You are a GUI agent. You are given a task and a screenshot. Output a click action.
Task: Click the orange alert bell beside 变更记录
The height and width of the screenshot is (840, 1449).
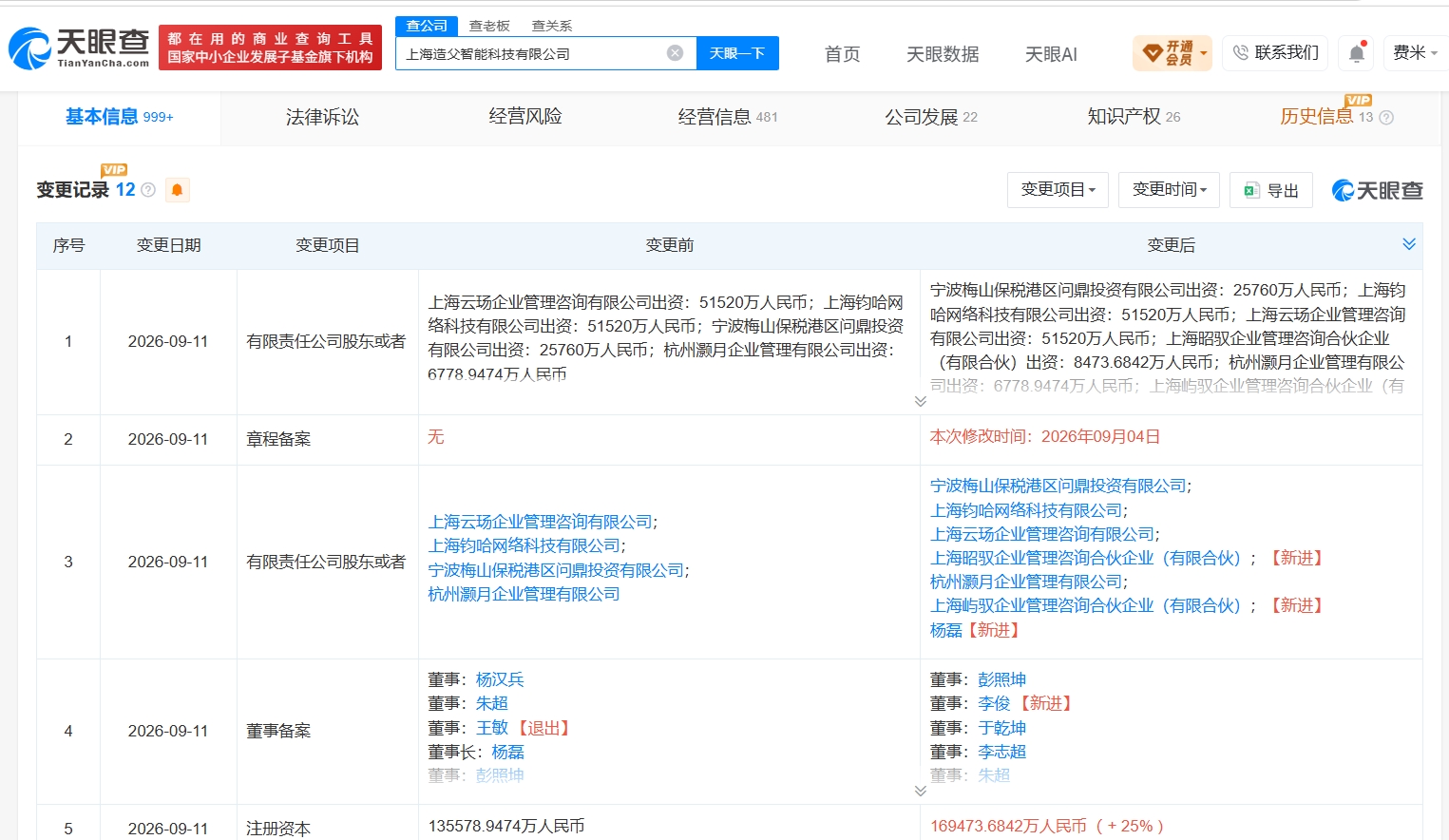click(x=177, y=190)
